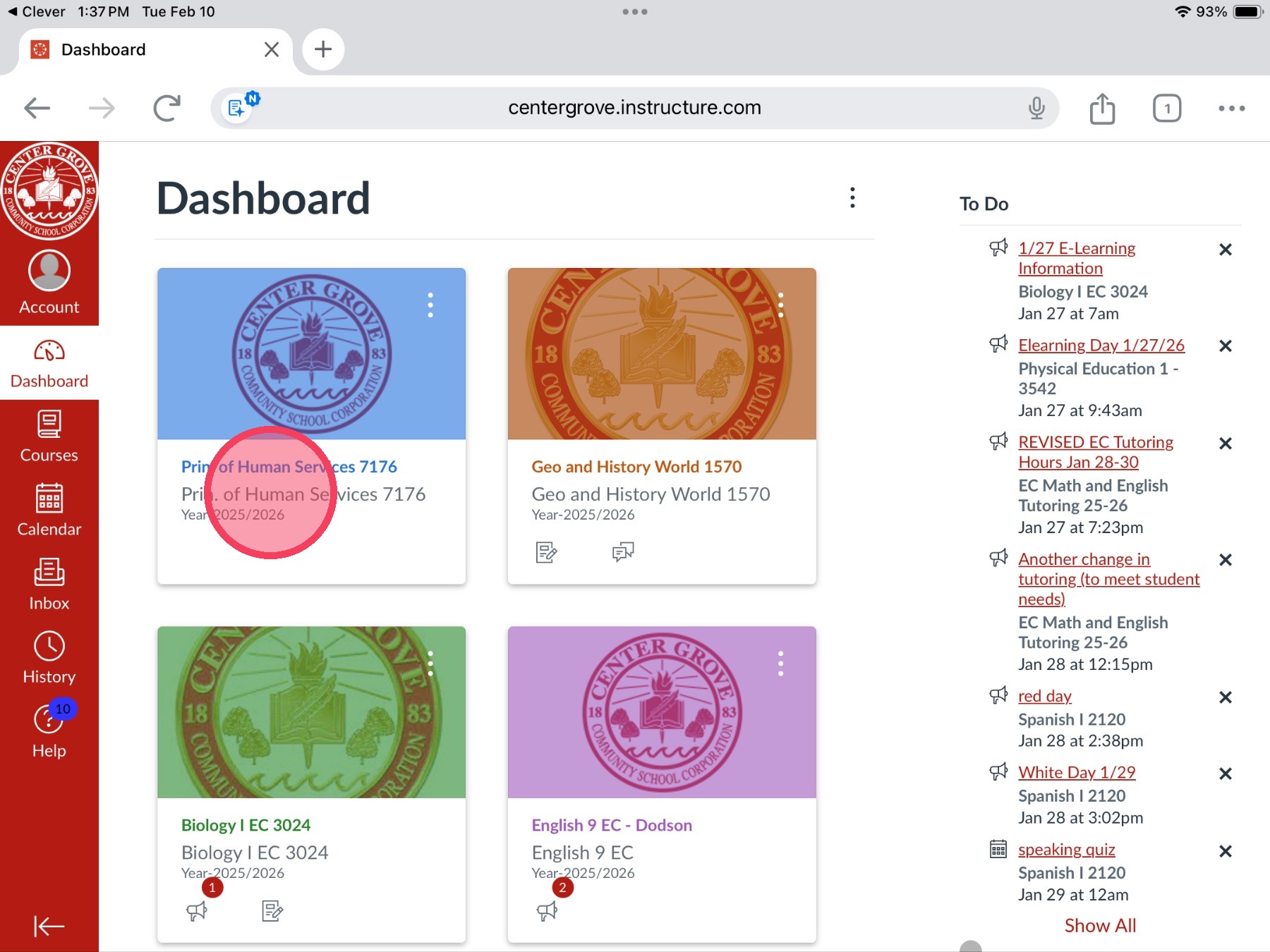The image size is (1270, 952).
Task: Open Dashboard options three-dot menu
Action: point(852,198)
